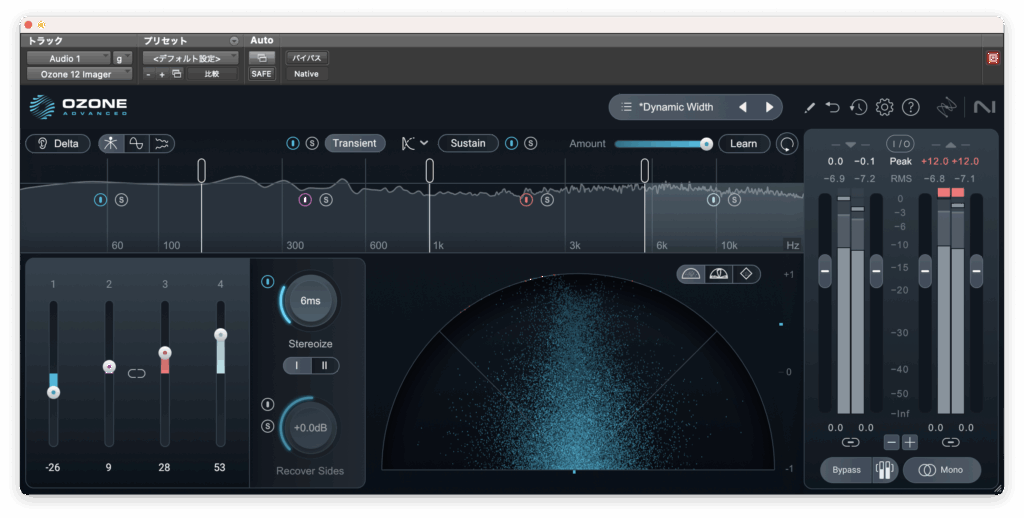Viewport: 1024px width, 518px height.
Task: Toggle the Stereoize power button
Action: (267, 282)
